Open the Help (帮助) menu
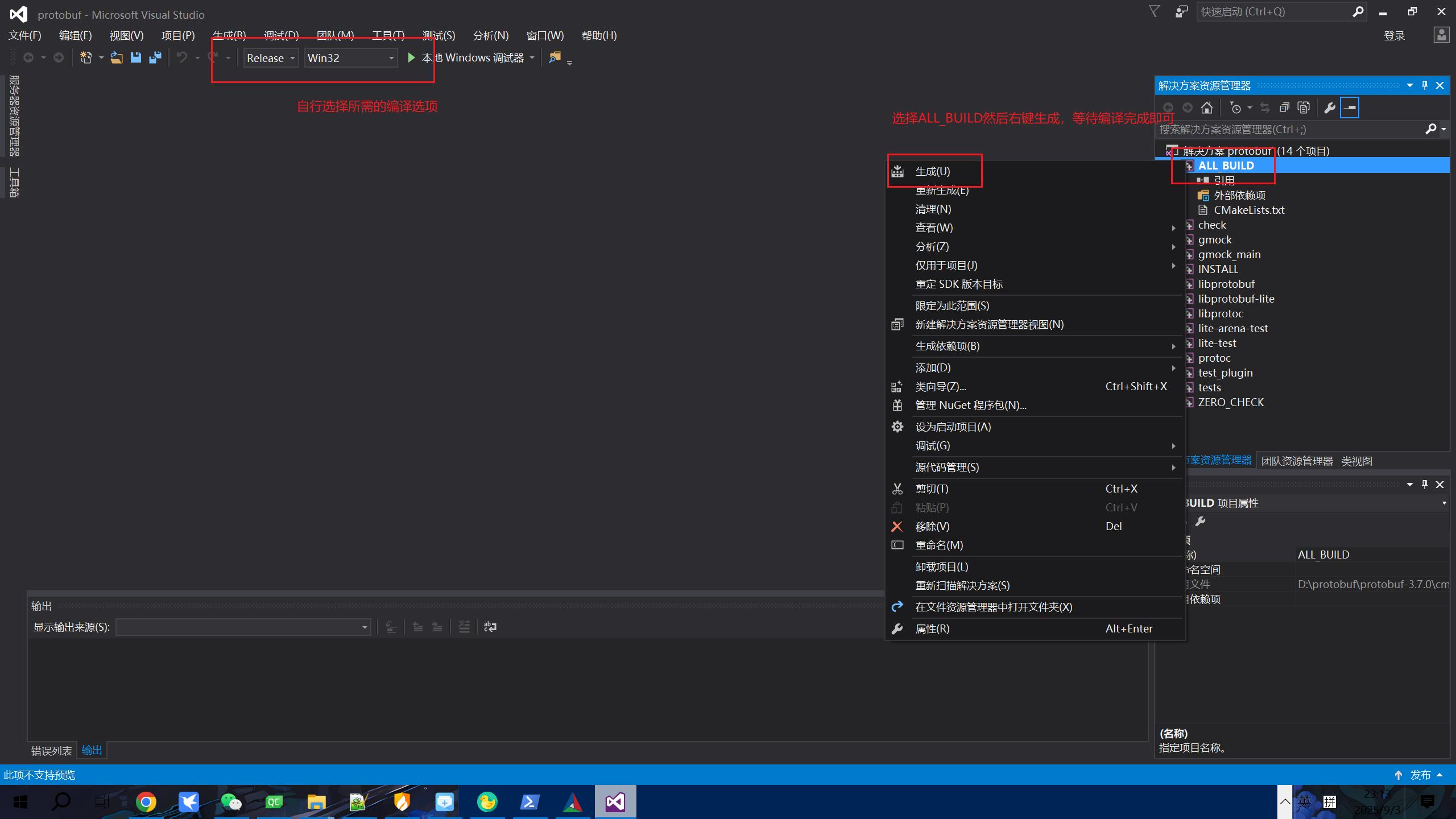 click(x=599, y=35)
